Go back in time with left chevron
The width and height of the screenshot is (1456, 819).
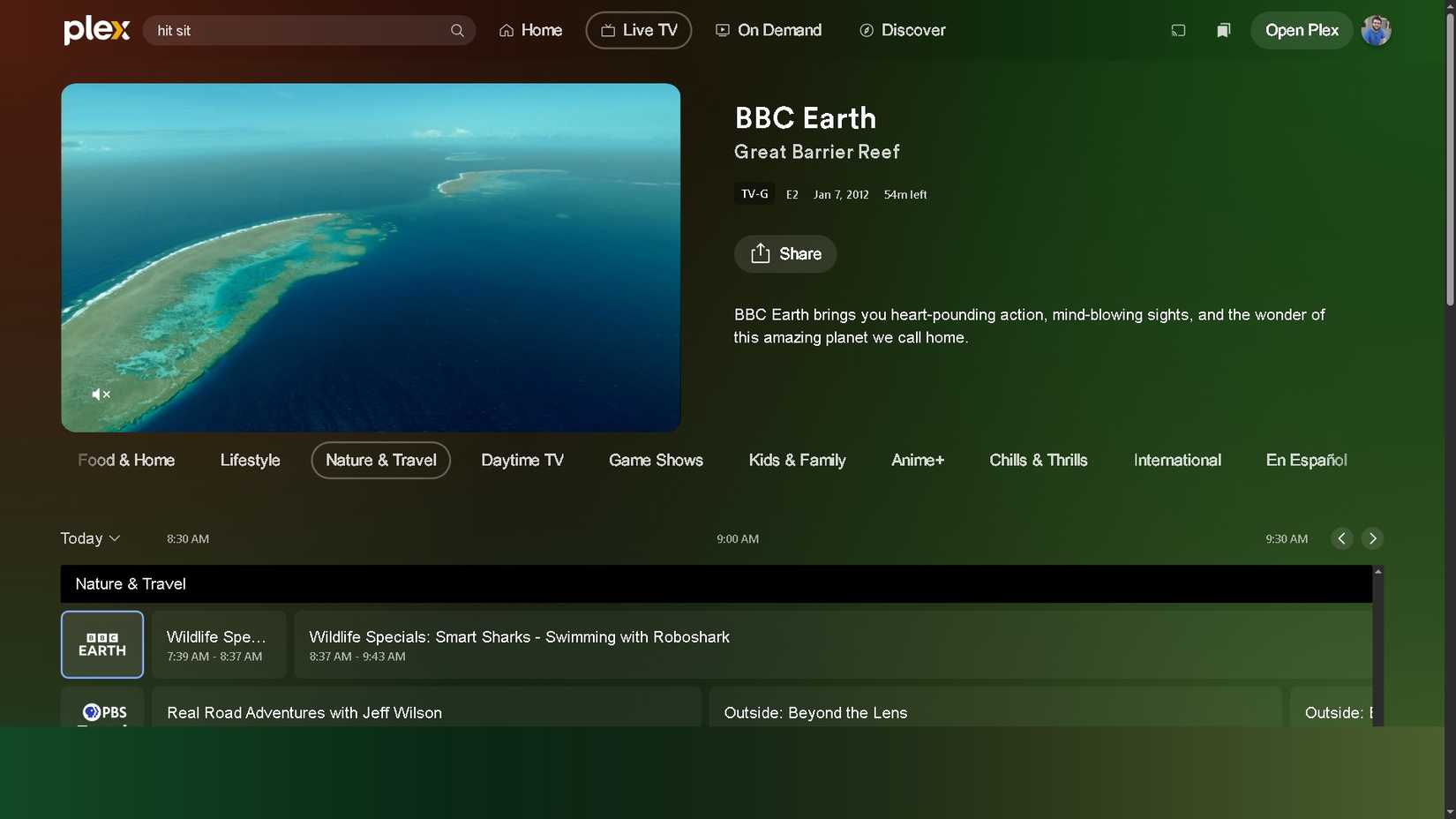[1341, 537]
